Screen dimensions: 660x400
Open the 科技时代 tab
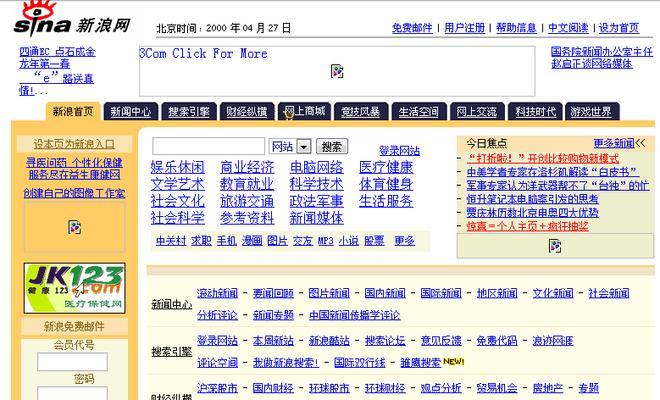pyautogui.click(x=535, y=112)
